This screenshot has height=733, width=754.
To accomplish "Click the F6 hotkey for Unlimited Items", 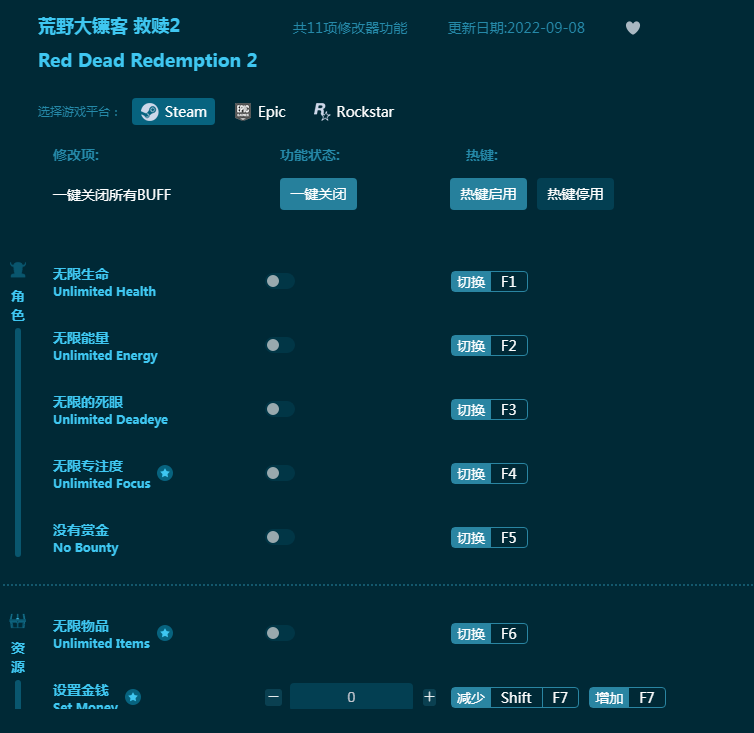I will click(489, 633).
